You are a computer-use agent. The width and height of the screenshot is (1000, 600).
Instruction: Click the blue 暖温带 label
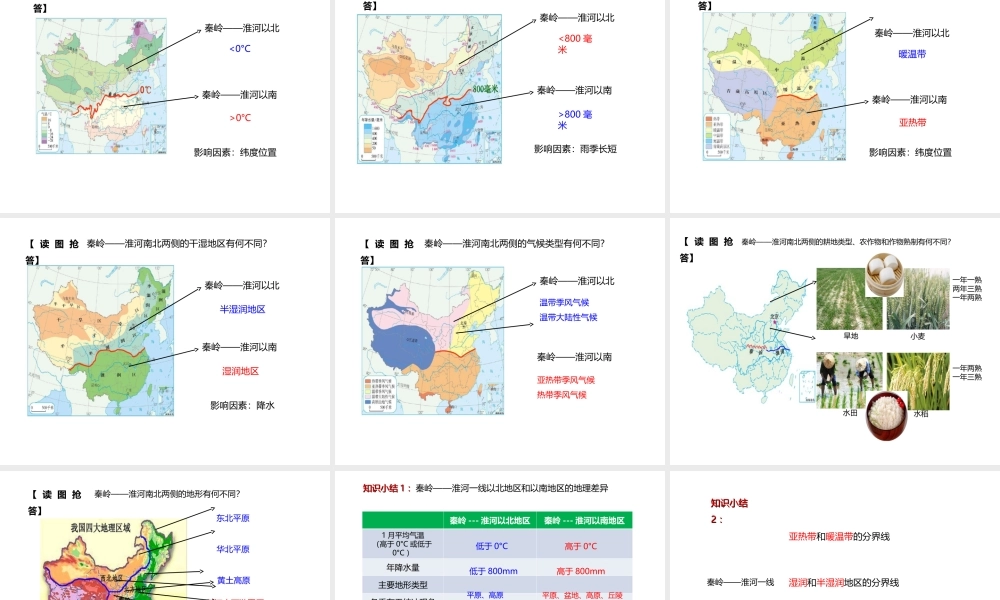pyautogui.click(x=912, y=54)
